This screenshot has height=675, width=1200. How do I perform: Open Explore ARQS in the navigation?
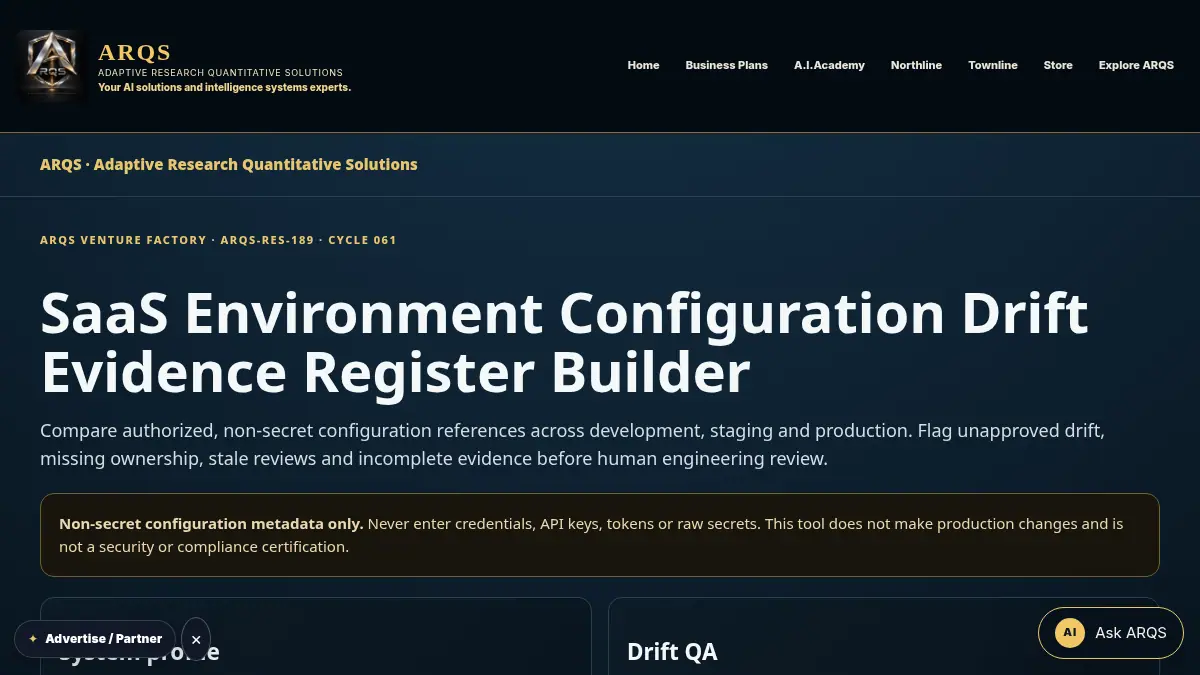[x=1136, y=65]
